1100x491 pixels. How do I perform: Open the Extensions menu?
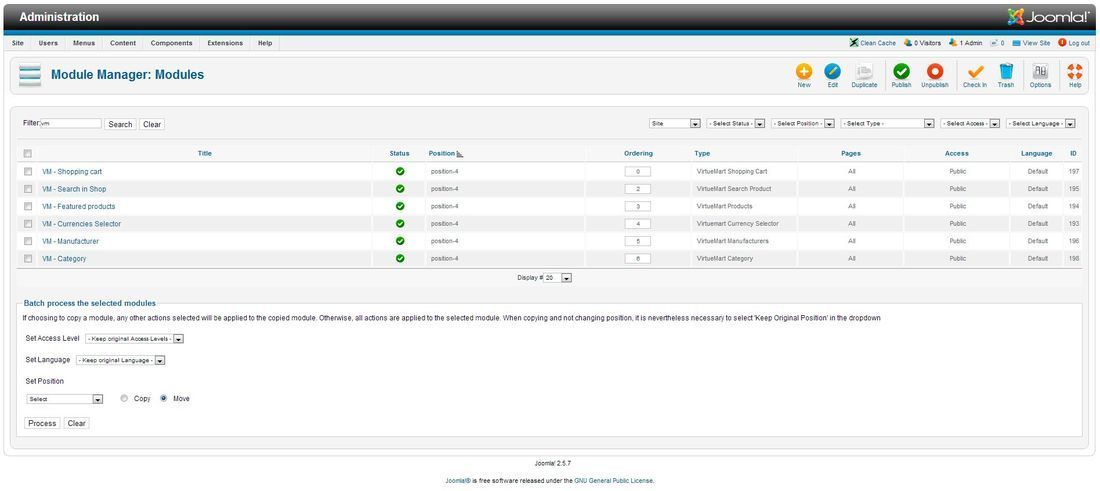click(225, 43)
